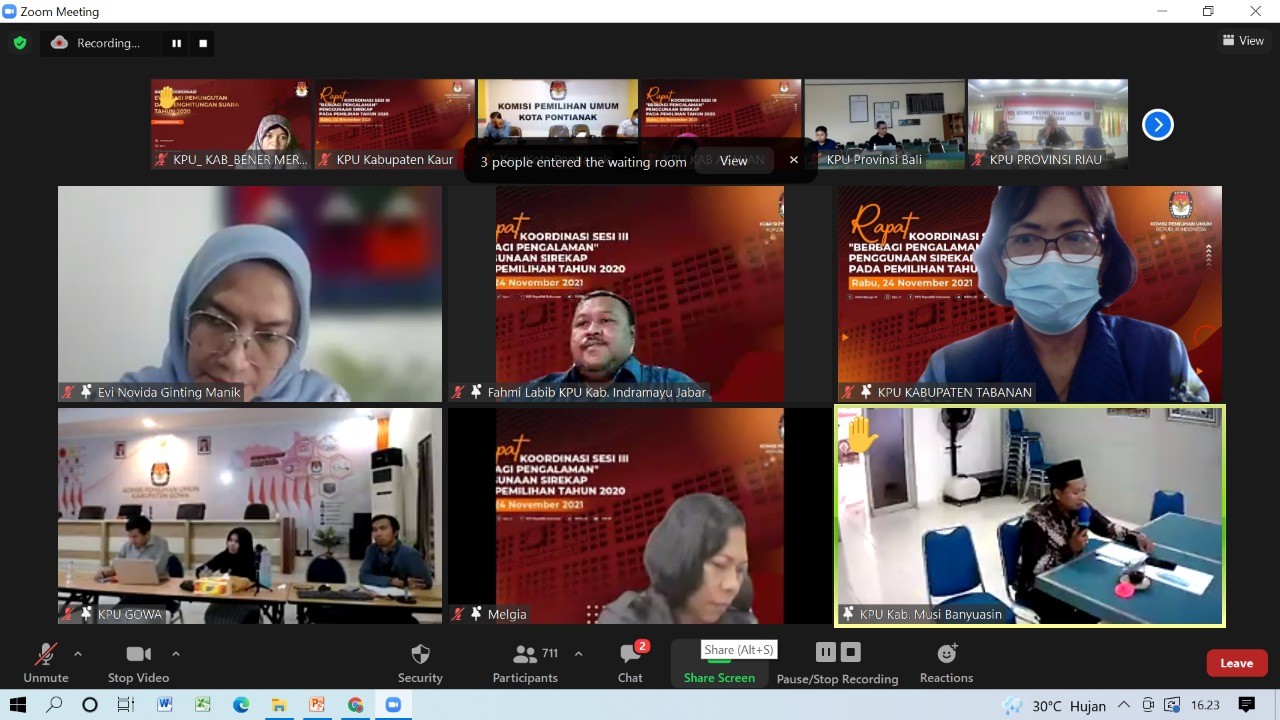Screen dimensions: 1280x720
Task: Stop recording from the bottom toolbar
Action: (x=850, y=652)
